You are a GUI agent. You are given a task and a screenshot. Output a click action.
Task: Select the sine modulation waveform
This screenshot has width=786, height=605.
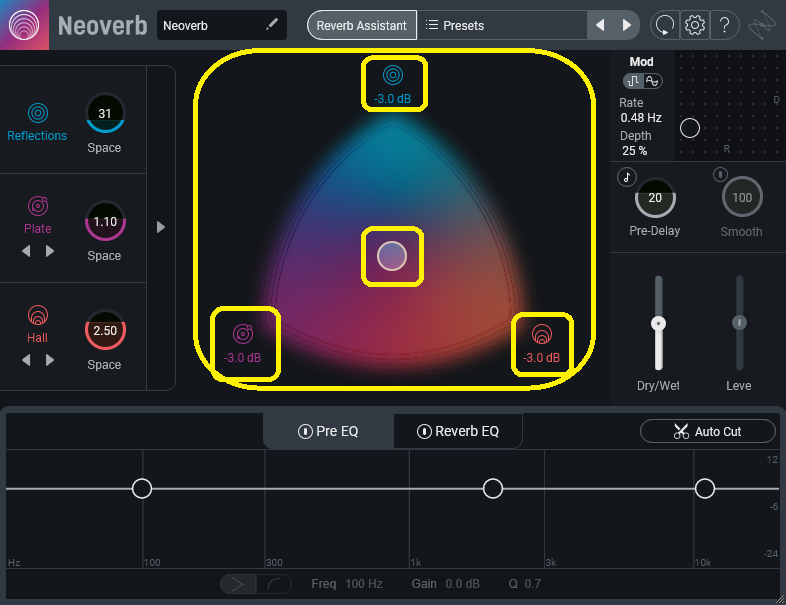tap(652, 81)
